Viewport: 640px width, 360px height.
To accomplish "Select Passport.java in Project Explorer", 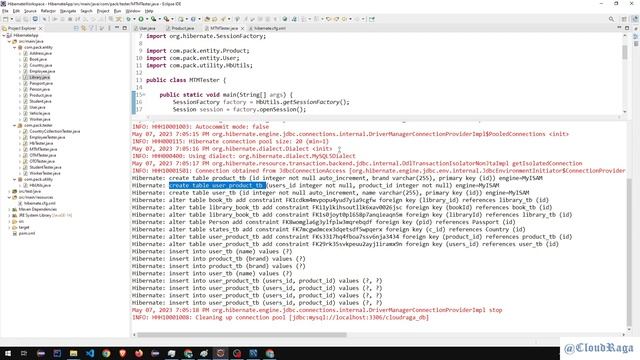I will pyautogui.click(x=41, y=83).
